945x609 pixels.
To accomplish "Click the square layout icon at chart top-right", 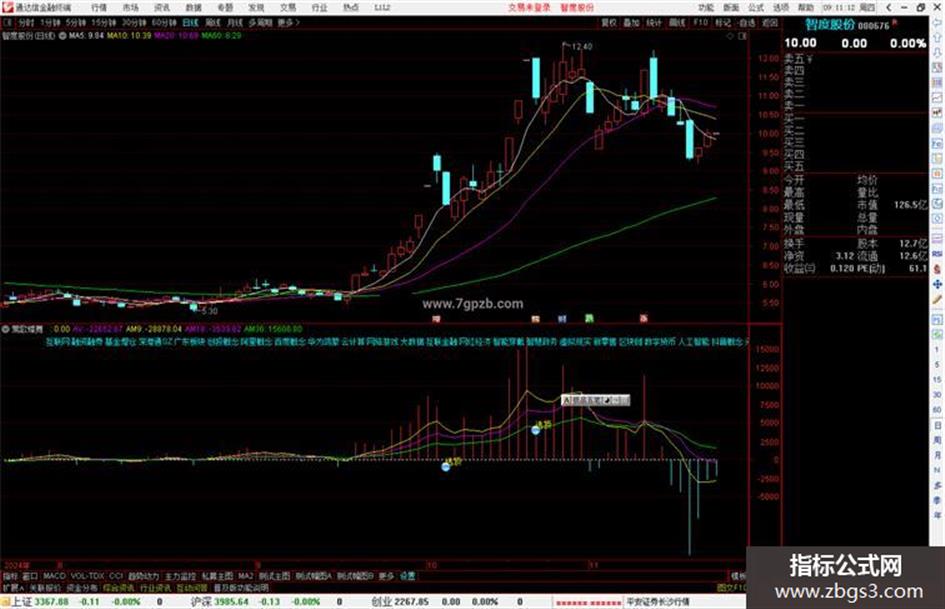I will point(742,36).
